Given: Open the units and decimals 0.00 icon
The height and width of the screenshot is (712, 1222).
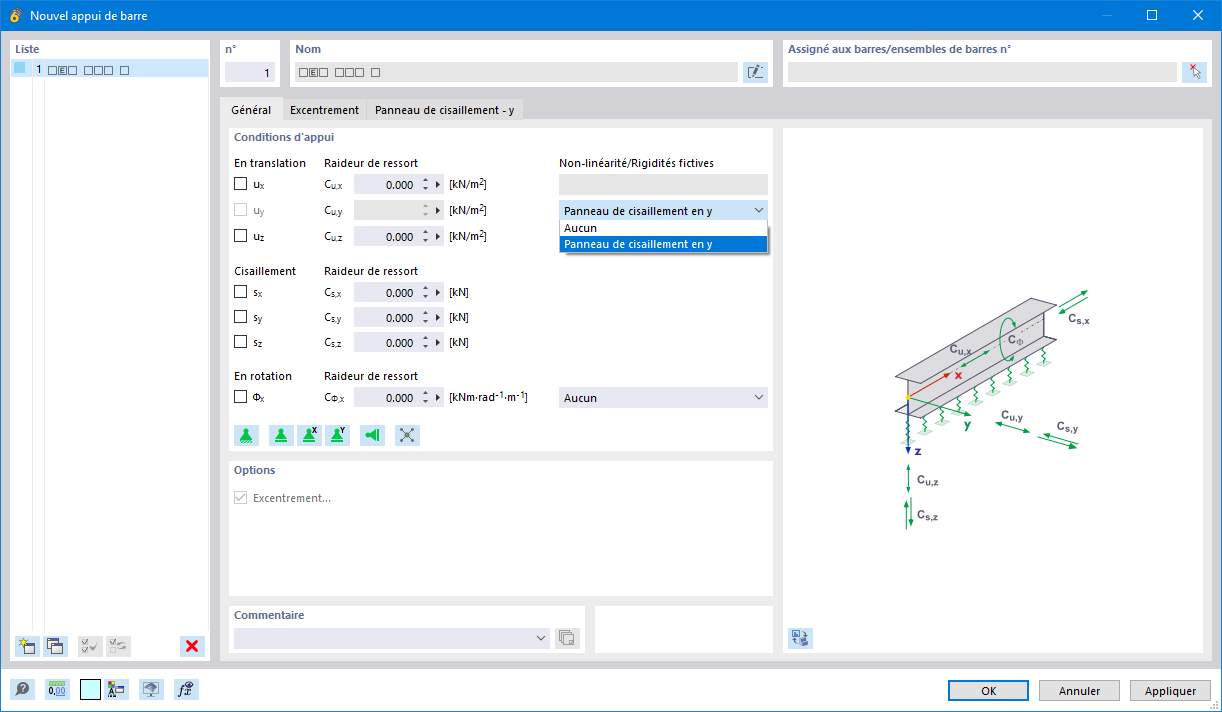Looking at the screenshot, I should coord(57,689).
